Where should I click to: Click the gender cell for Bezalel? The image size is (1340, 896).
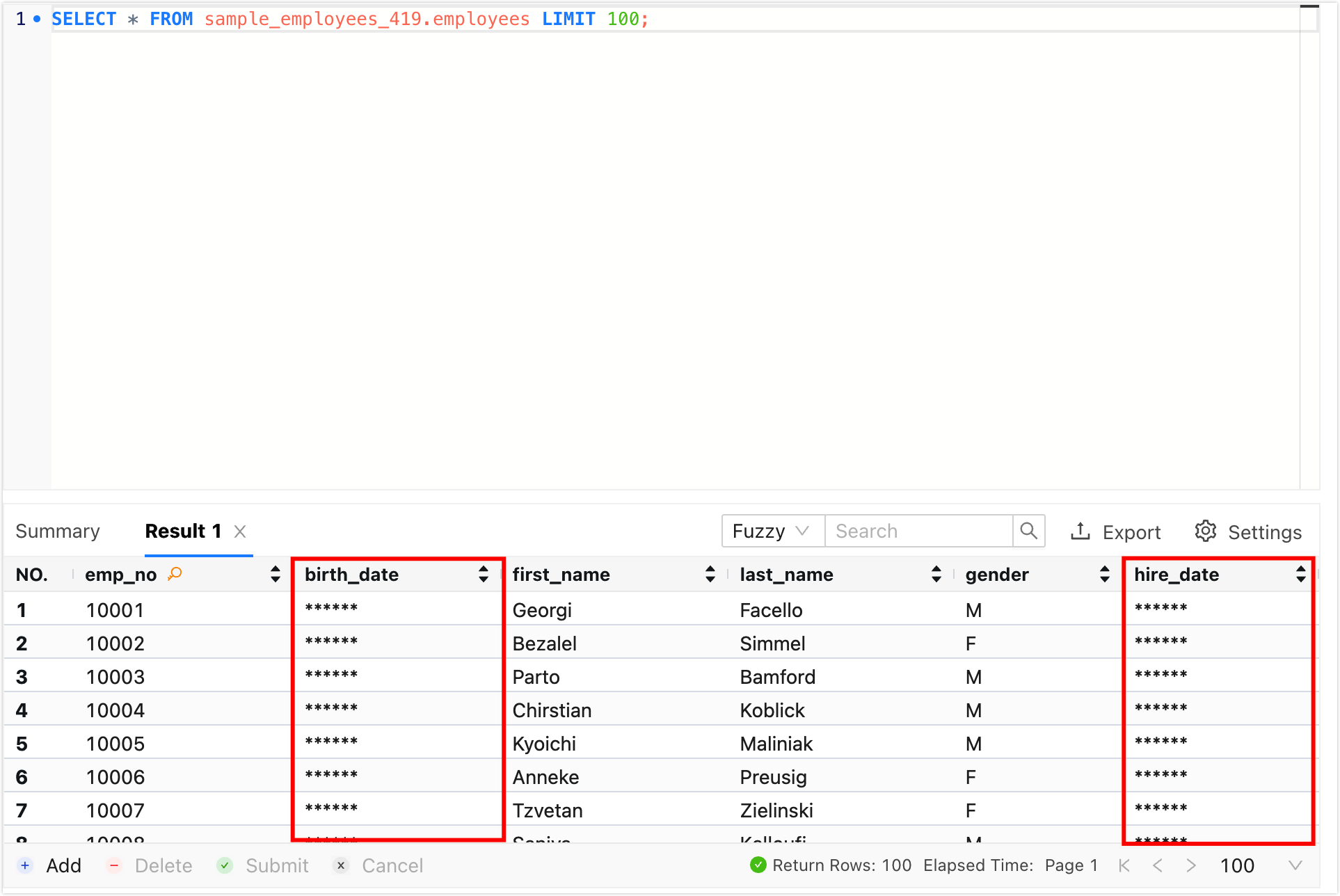pos(971,643)
